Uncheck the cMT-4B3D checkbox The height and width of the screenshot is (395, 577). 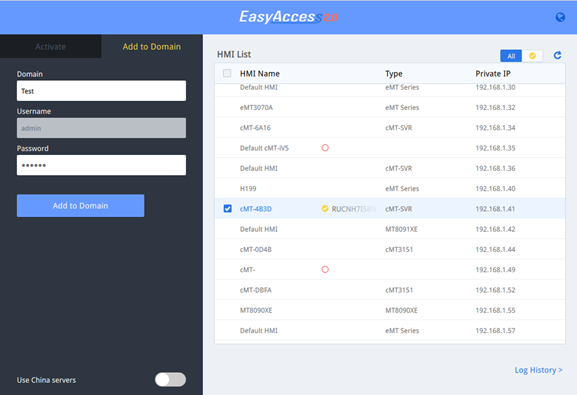(227, 209)
